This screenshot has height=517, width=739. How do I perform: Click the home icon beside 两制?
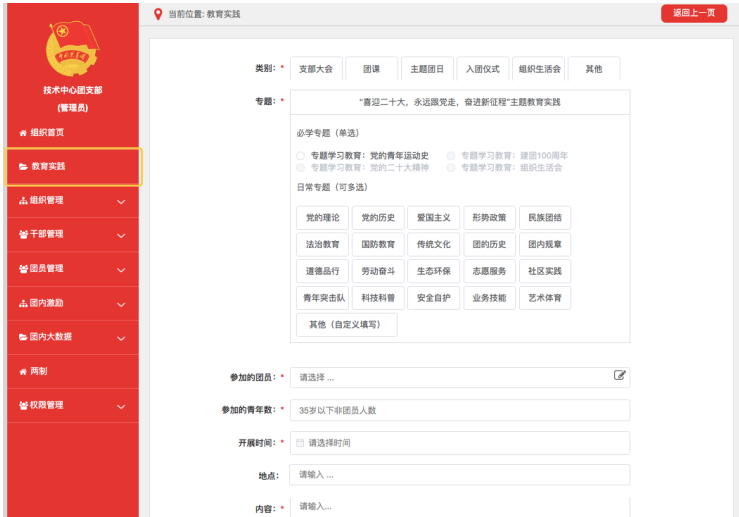[23, 372]
